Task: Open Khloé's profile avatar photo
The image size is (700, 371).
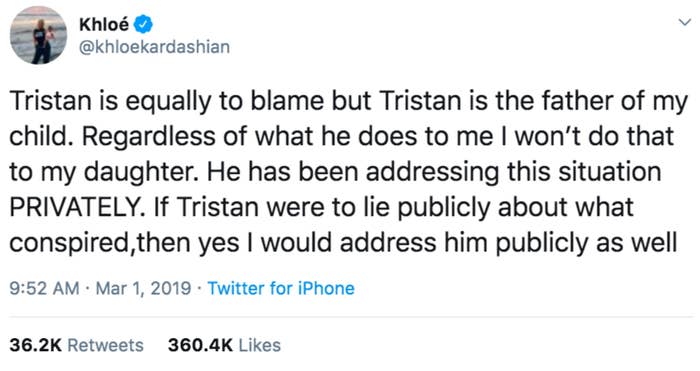Action: (38, 35)
